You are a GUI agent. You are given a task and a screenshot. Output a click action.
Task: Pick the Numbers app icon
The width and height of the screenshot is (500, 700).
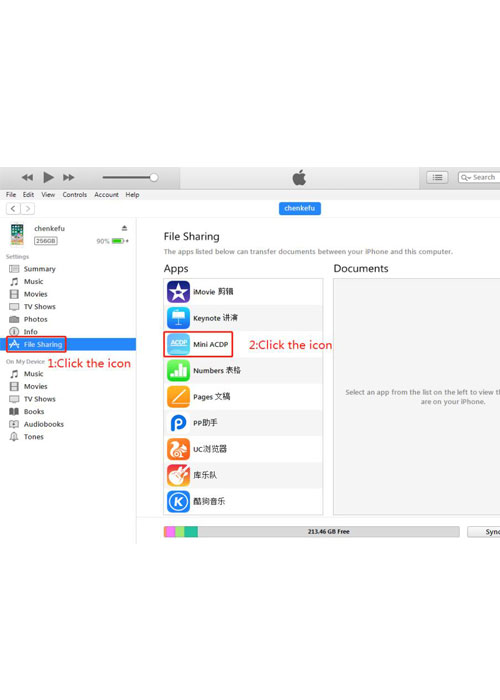click(x=178, y=371)
